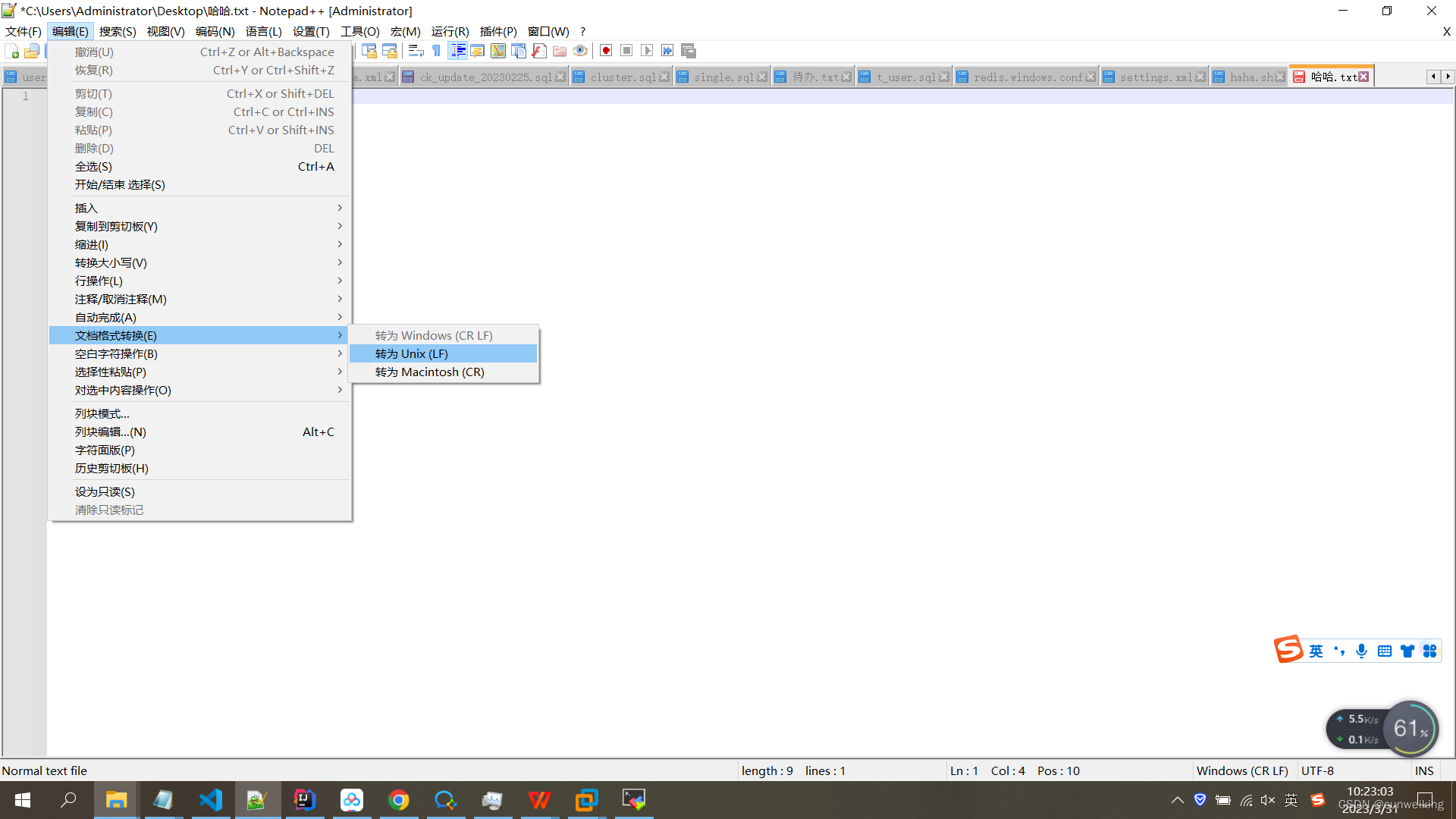This screenshot has width=1456, height=819.
Task: Toggle Show All Characters pilcrow icon
Action: 436,51
